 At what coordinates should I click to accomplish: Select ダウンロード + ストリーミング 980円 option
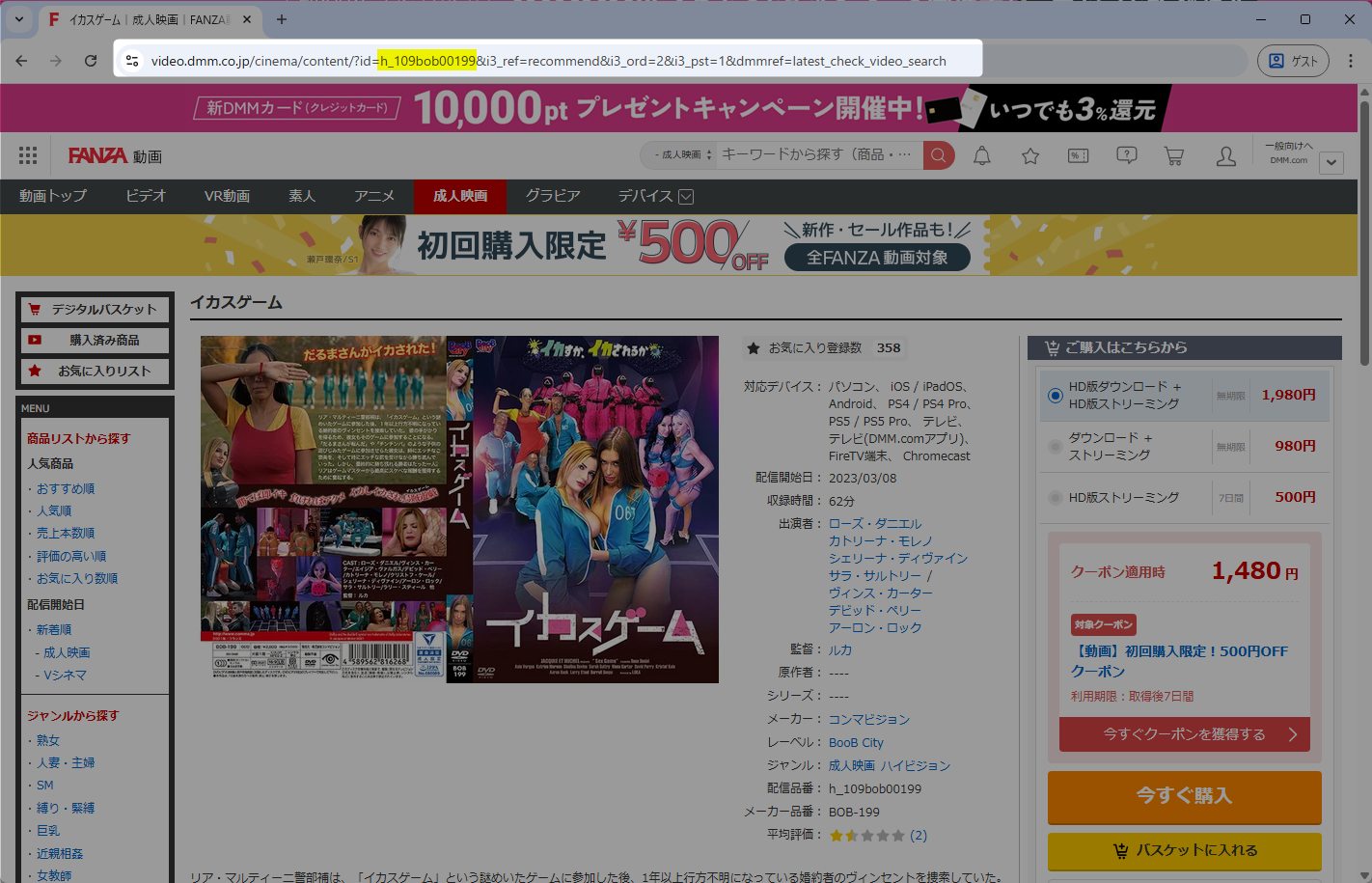pyautogui.click(x=1056, y=447)
